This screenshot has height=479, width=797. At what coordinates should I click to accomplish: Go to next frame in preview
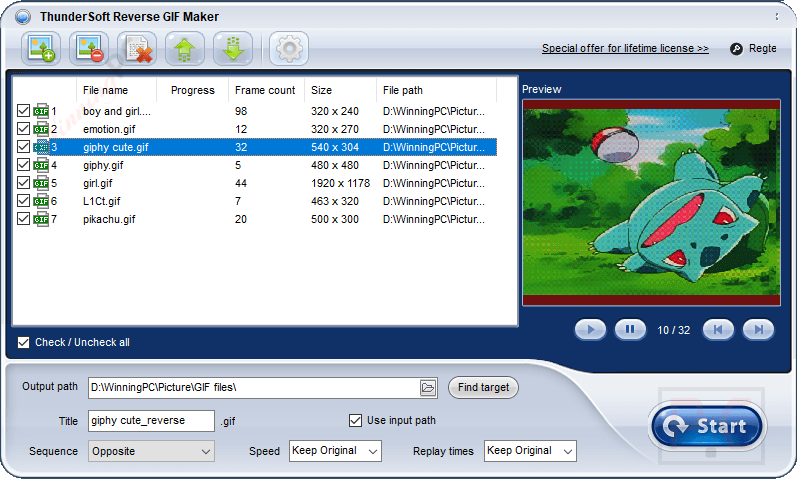coord(758,330)
